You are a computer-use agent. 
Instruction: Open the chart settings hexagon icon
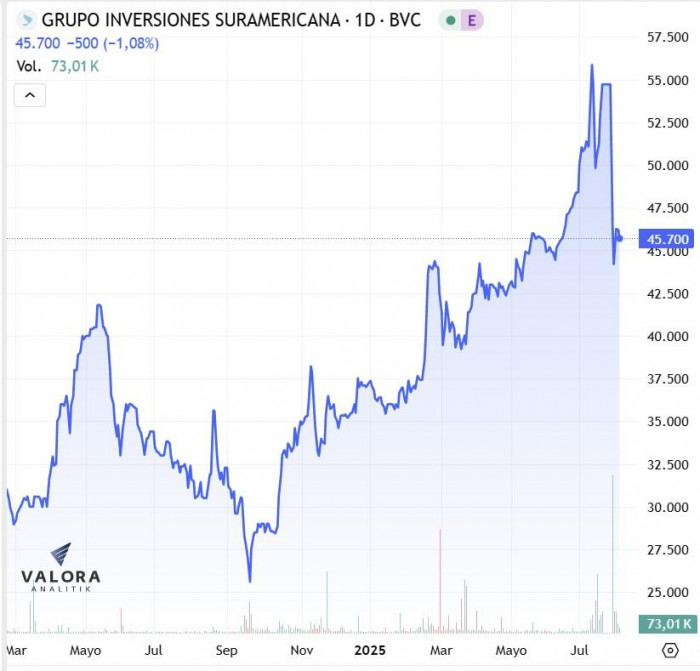coord(670,650)
